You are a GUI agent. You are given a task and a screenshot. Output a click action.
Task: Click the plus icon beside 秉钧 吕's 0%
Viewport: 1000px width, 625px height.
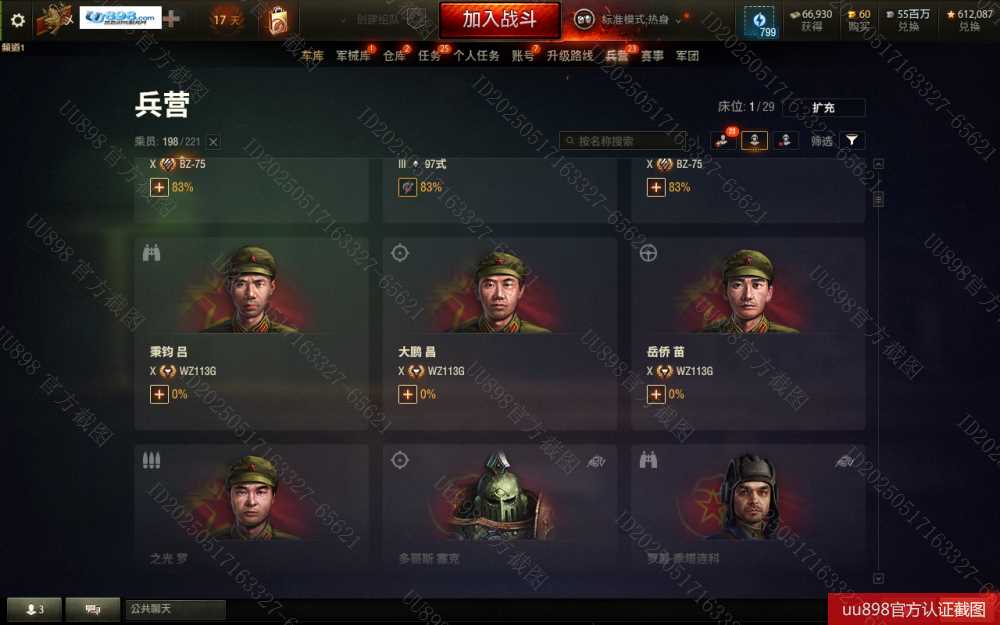159,394
